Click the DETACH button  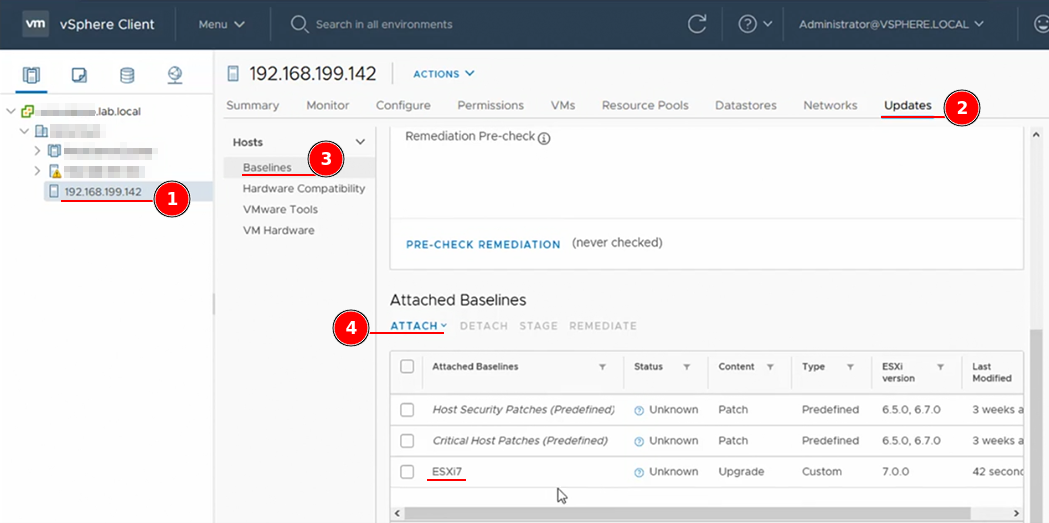484,326
